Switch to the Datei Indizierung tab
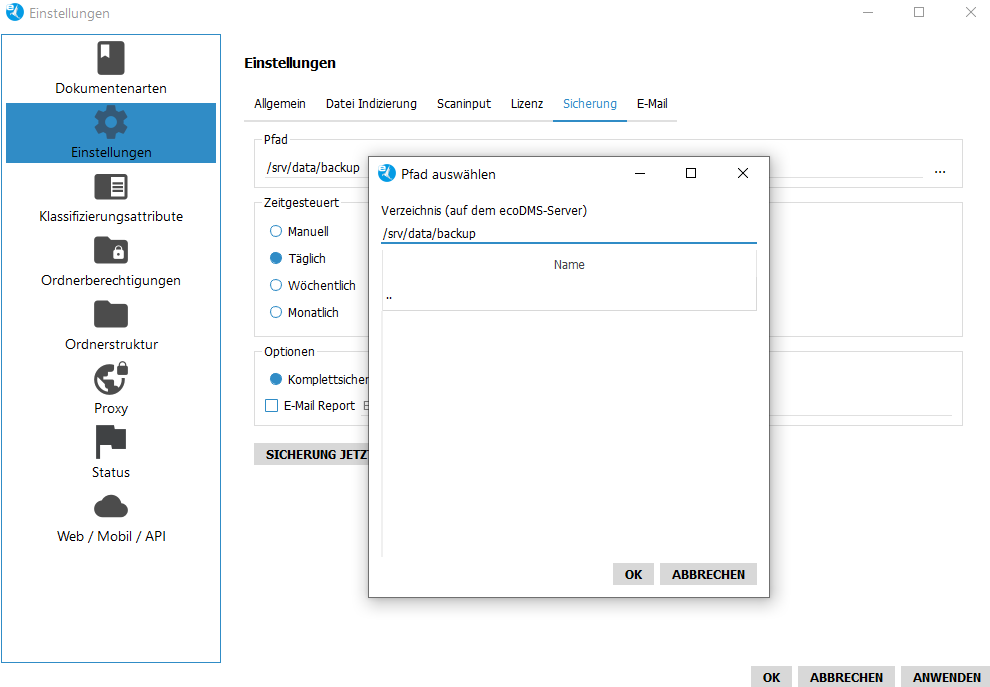Screen dimensions: 990x687 pyautogui.click(x=371, y=104)
